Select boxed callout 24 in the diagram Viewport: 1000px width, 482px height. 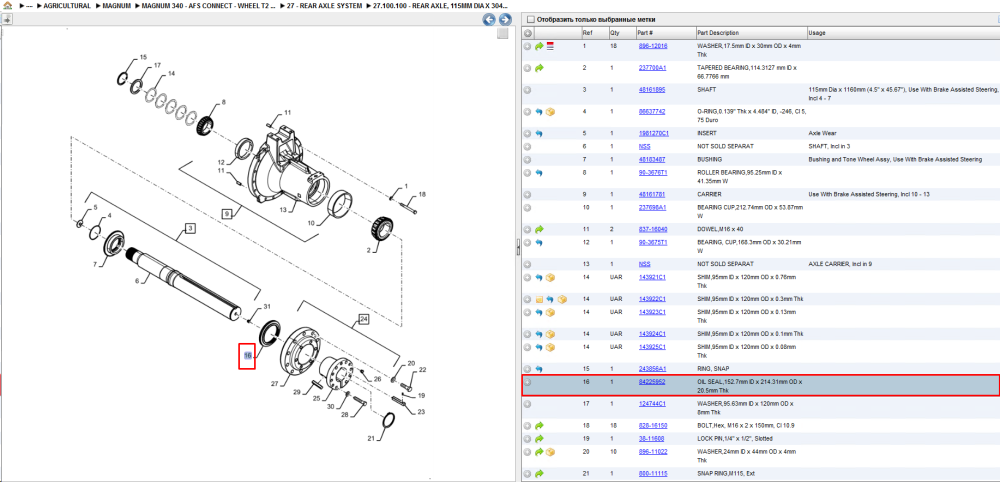pos(364,318)
